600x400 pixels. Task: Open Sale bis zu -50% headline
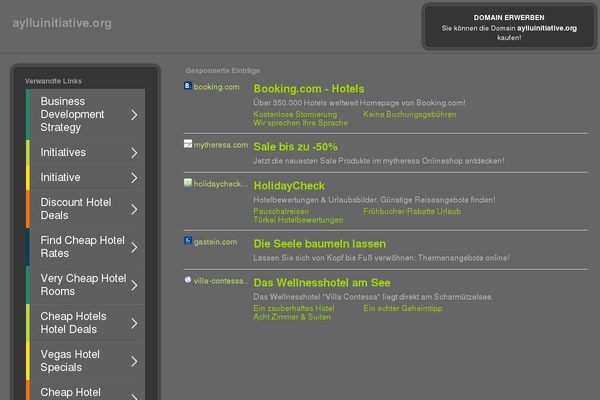(x=295, y=147)
